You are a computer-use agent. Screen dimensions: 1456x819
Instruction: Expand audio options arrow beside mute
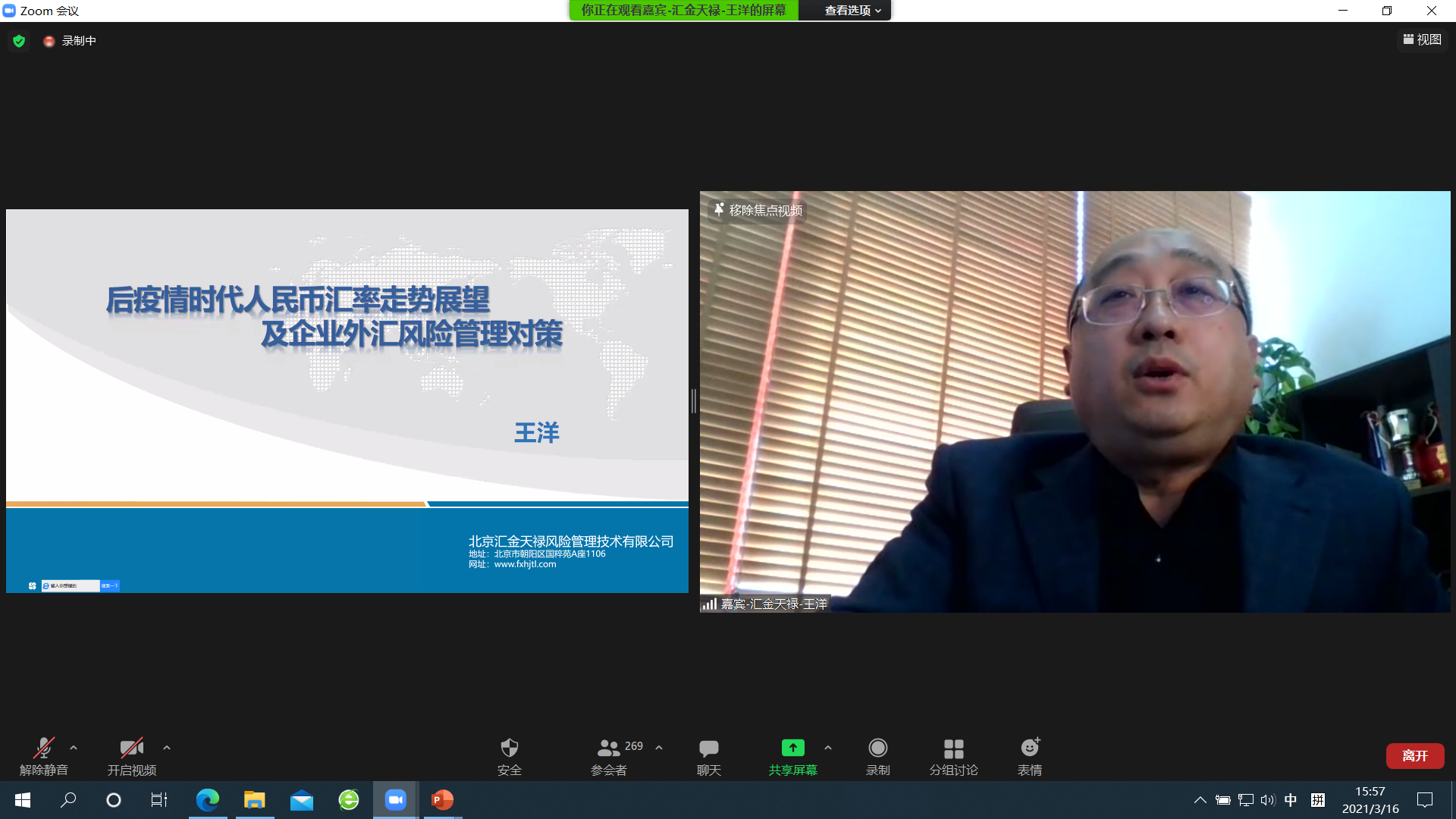[x=74, y=748]
